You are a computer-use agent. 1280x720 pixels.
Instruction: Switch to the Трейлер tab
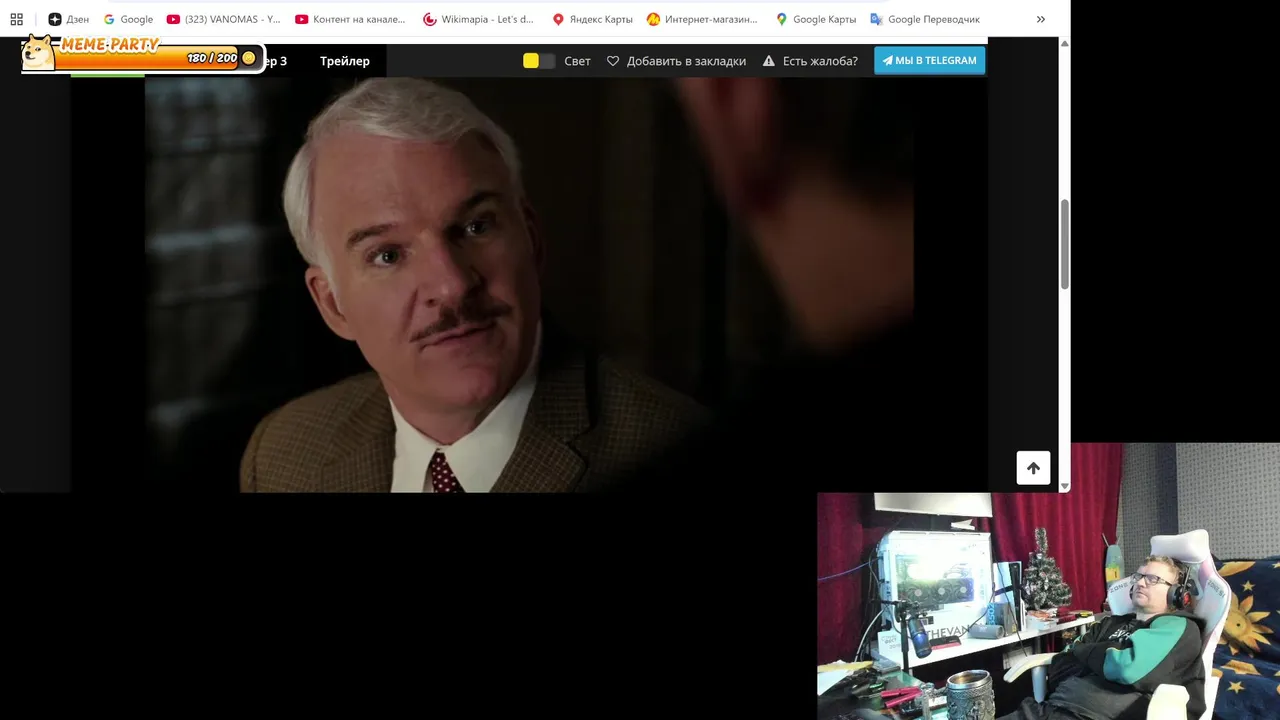tap(345, 61)
